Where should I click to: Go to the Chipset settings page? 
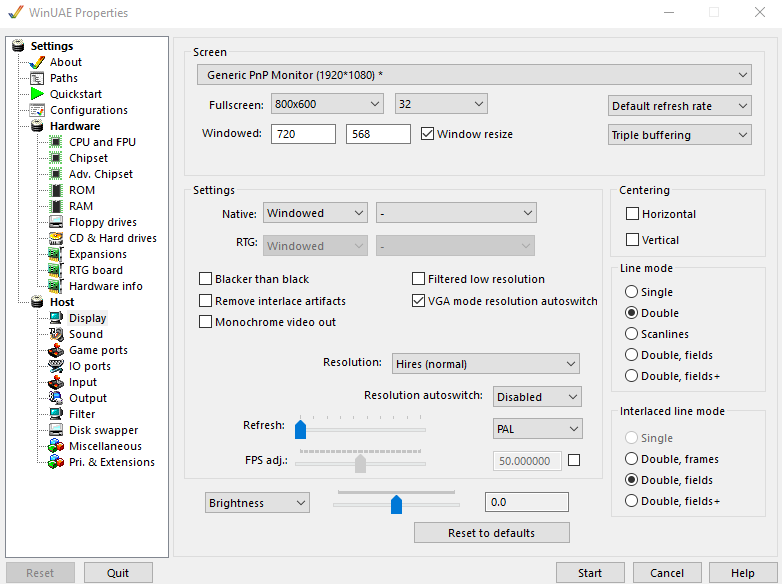click(88, 158)
